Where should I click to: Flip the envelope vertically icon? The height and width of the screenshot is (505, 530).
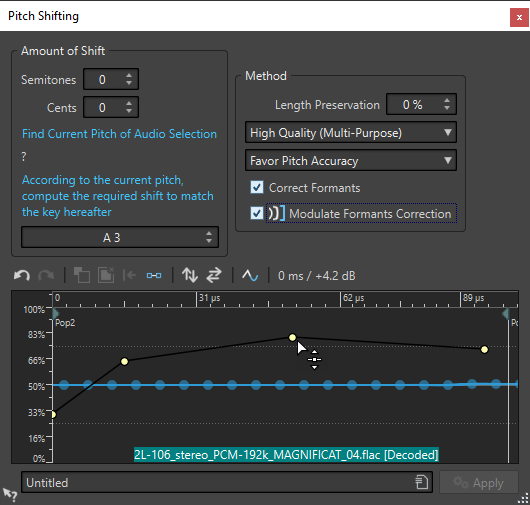pos(190,275)
